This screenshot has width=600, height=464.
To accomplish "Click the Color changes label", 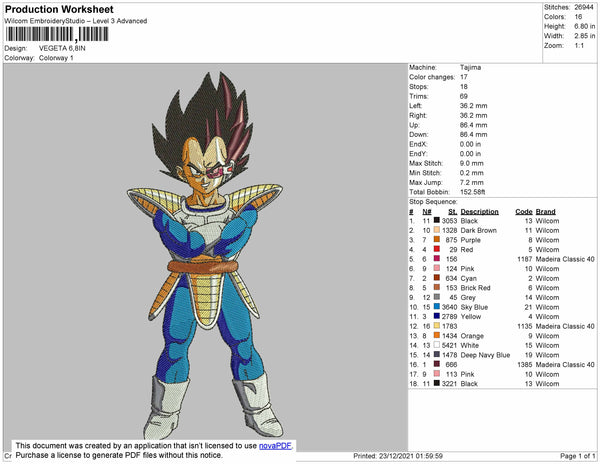I will click(432, 77).
